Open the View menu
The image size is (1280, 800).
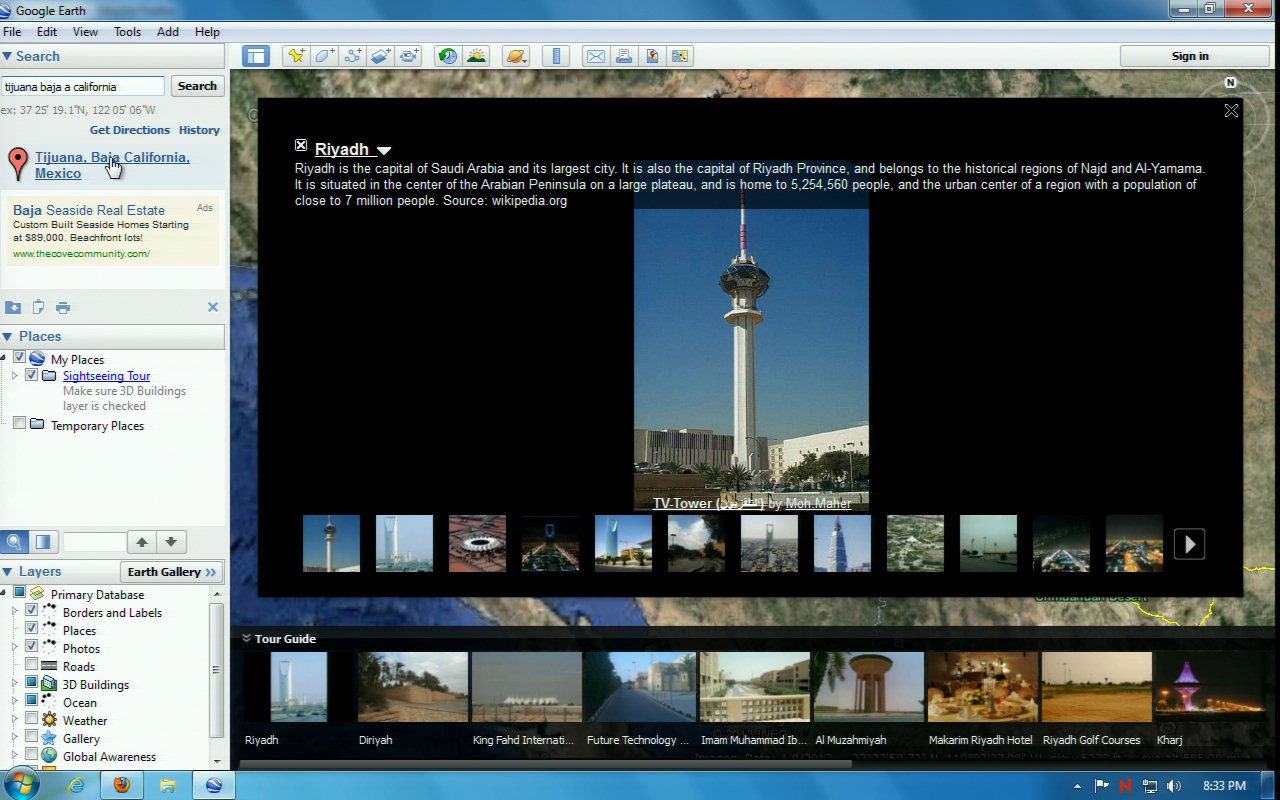tap(85, 32)
